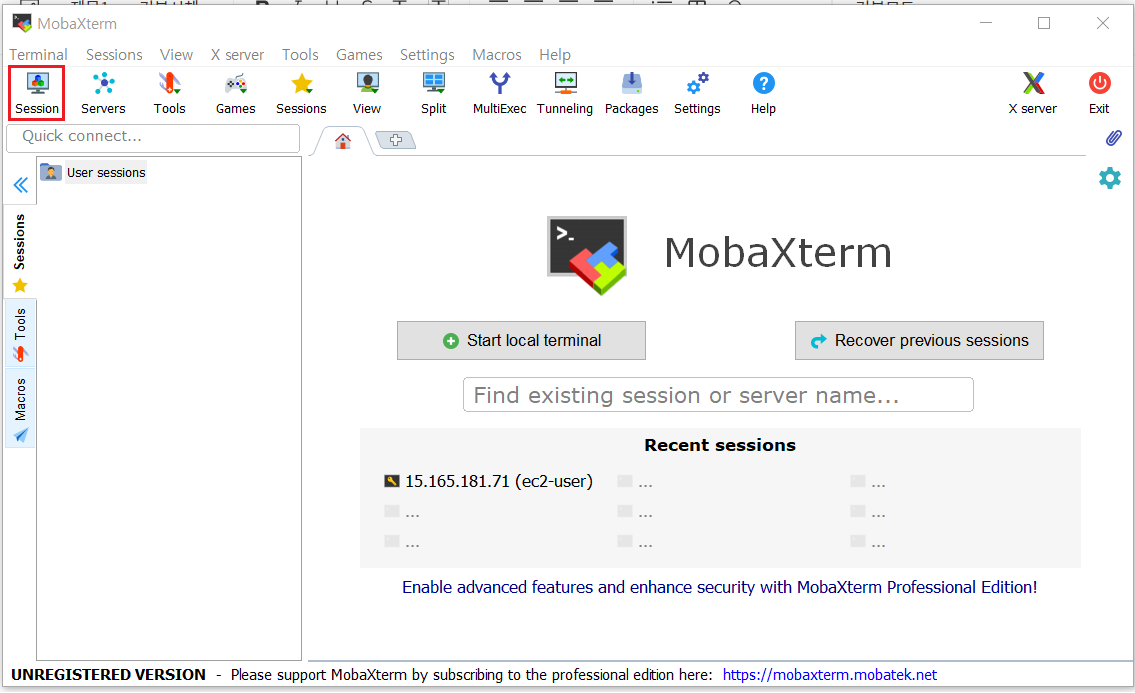Open the Tools menu in menu bar
This screenshot has width=1135, height=693.
point(300,54)
